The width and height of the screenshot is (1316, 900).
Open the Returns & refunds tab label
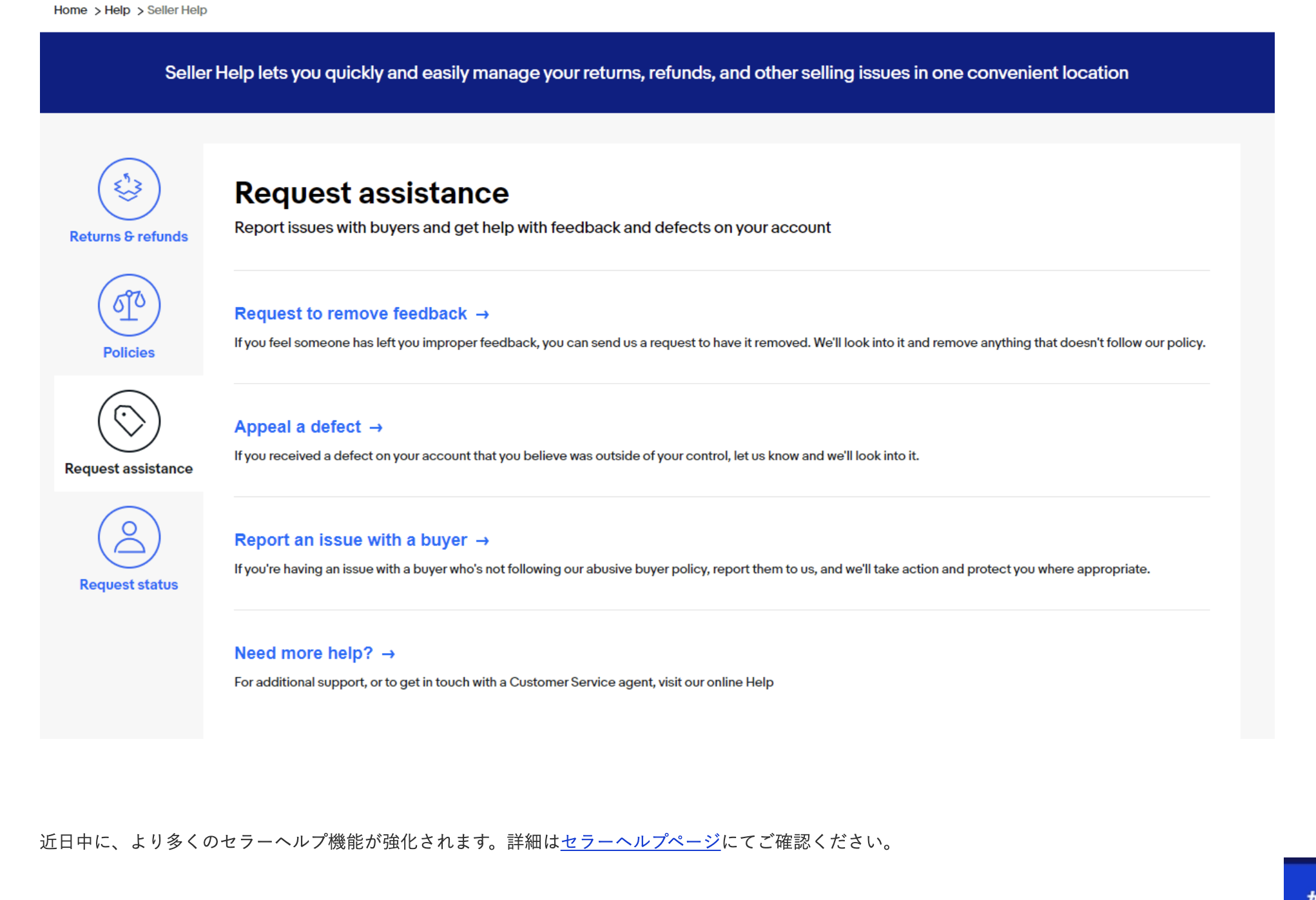click(x=129, y=237)
